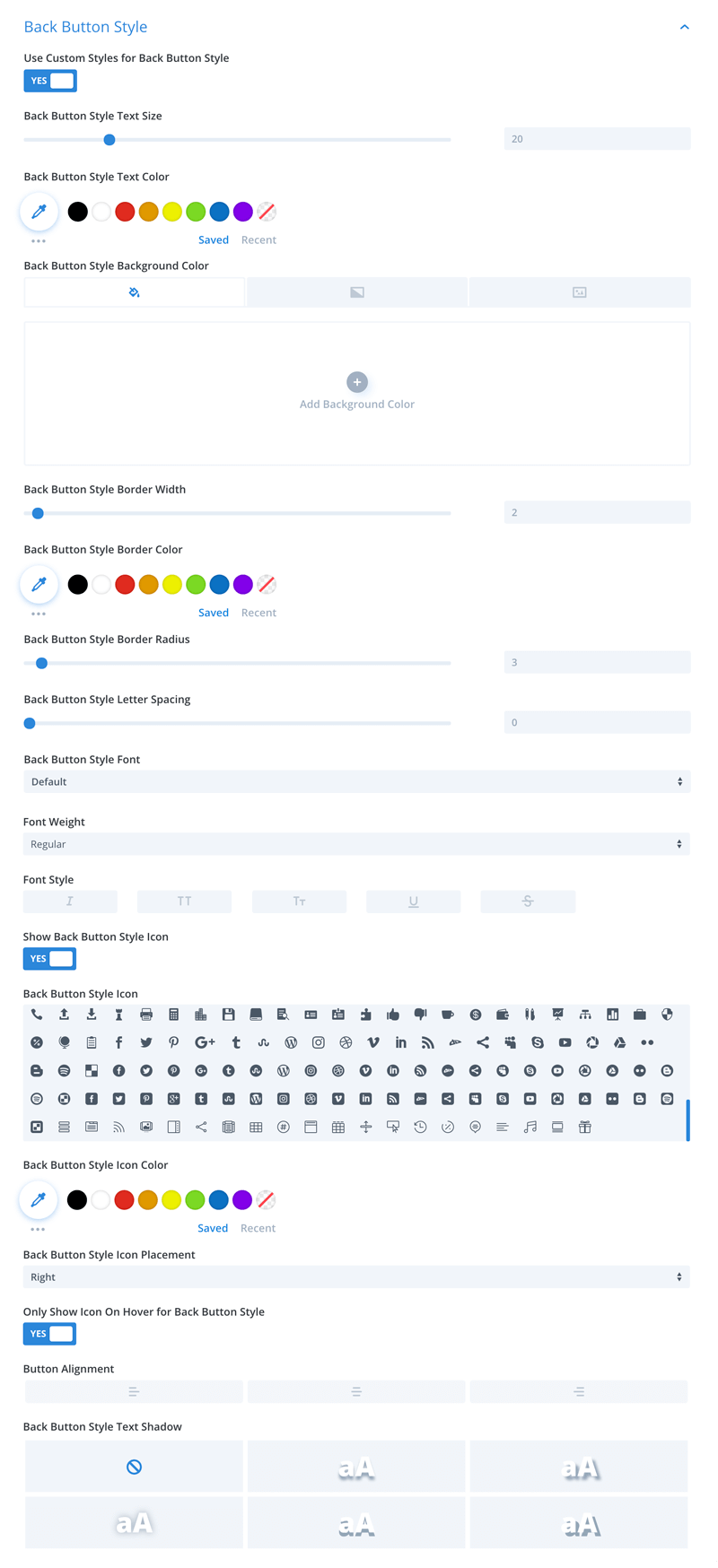Click Add Background Color plus button
The width and height of the screenshot is (718, 1568).
[x=357, y=382]
